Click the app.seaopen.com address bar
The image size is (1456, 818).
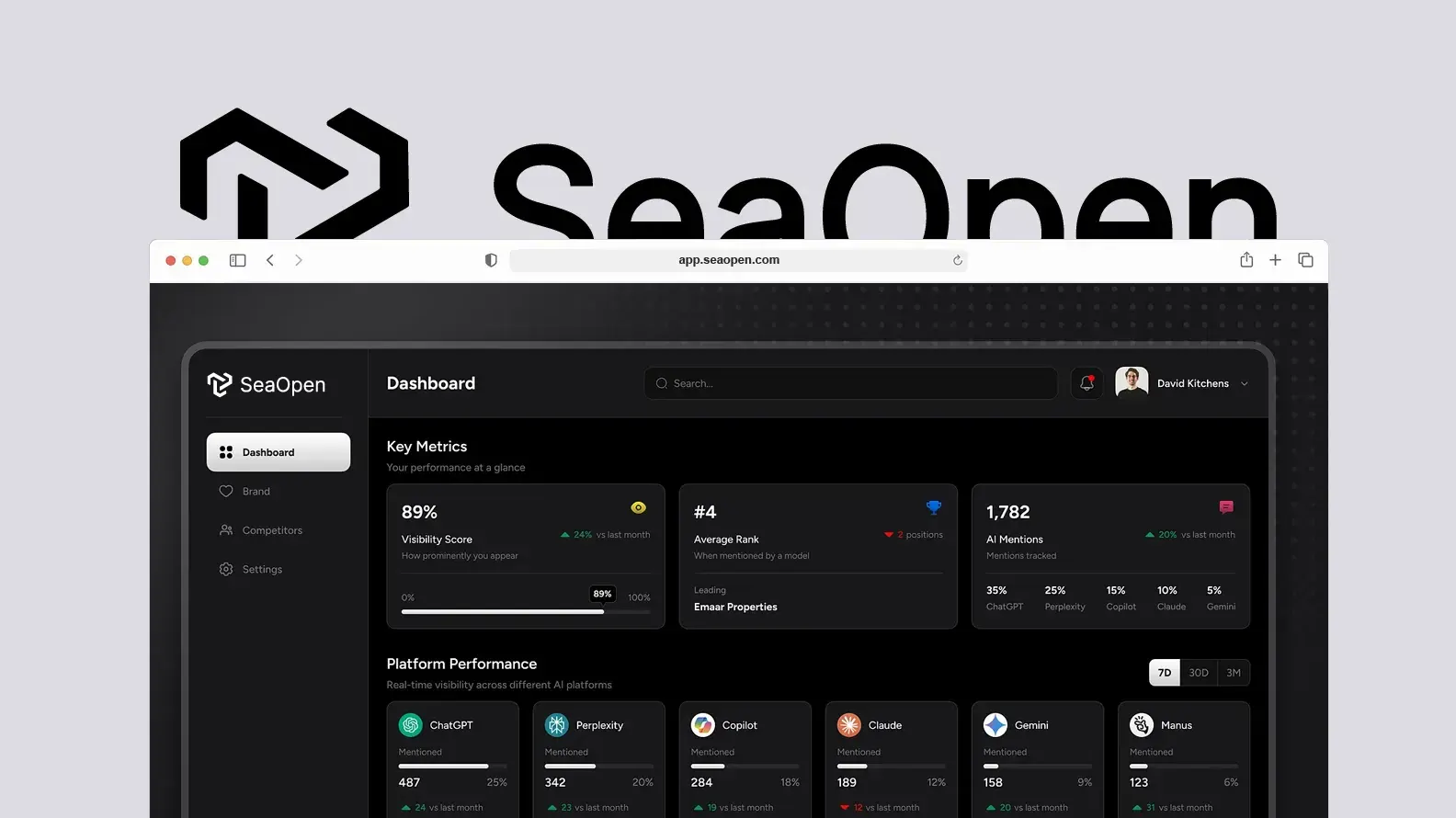coord(738,260)
